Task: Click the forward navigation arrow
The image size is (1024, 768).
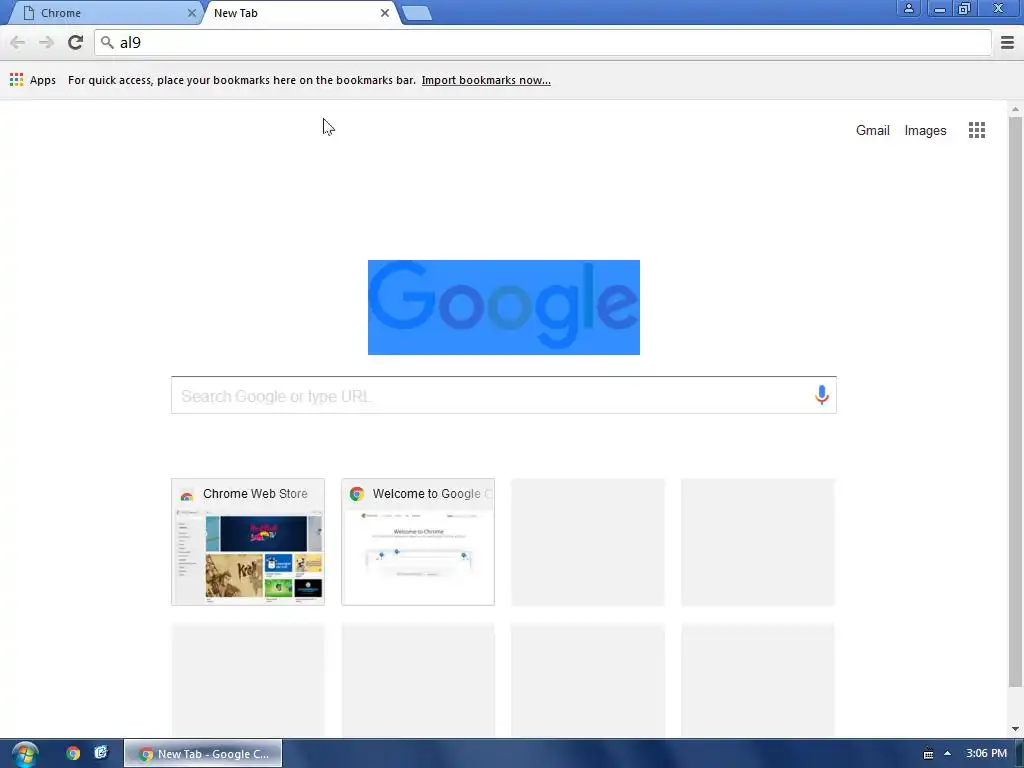Action: click(x=46, y=42)
